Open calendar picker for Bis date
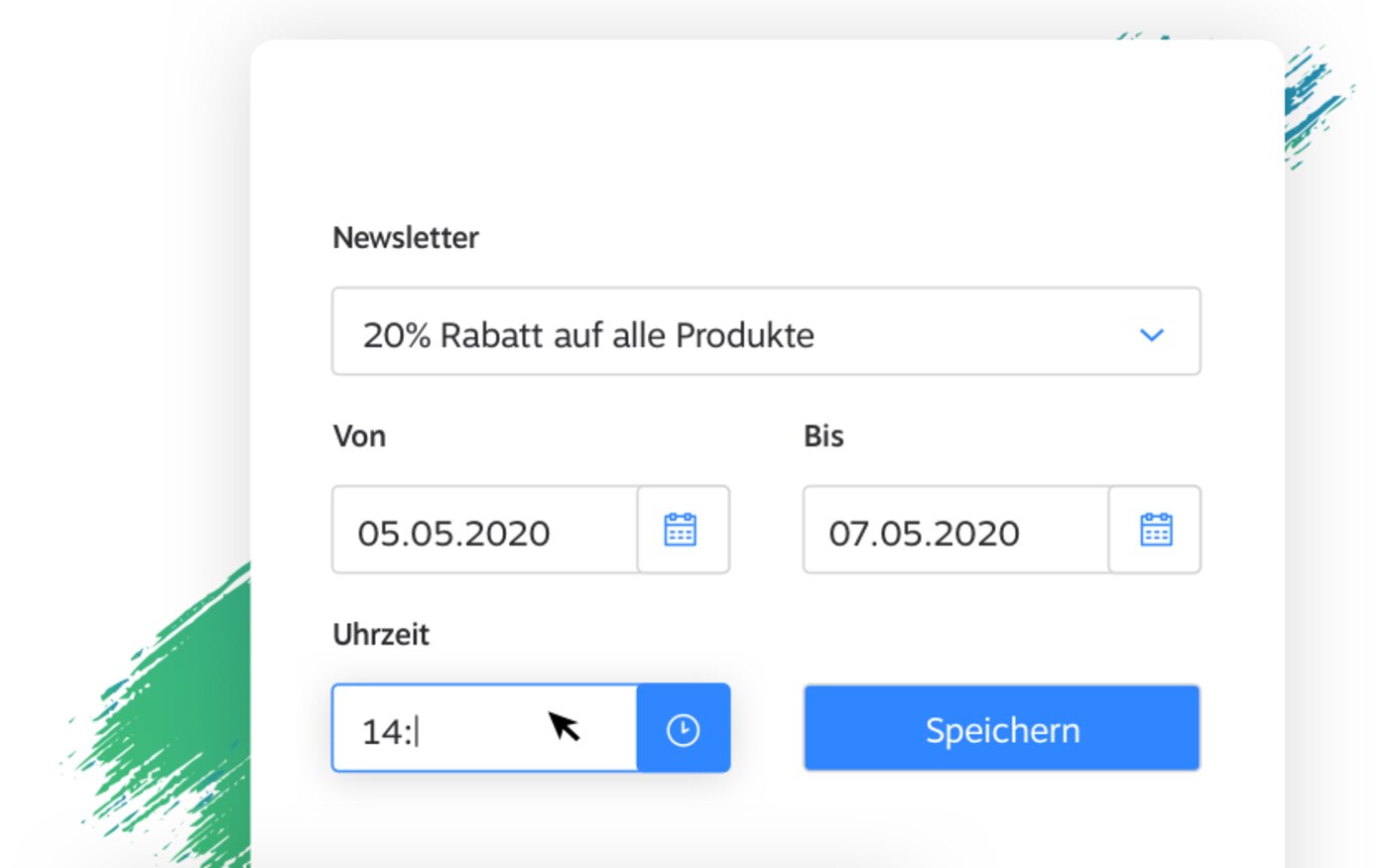1389x868 pixels. point(1155,530)
